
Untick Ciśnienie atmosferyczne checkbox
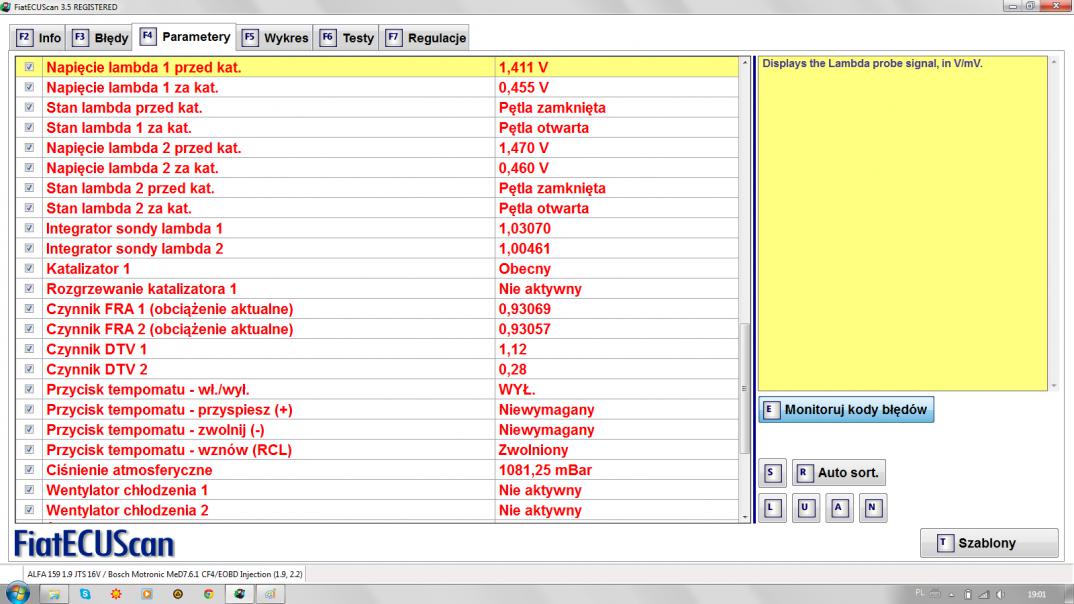tap(28, 471)
